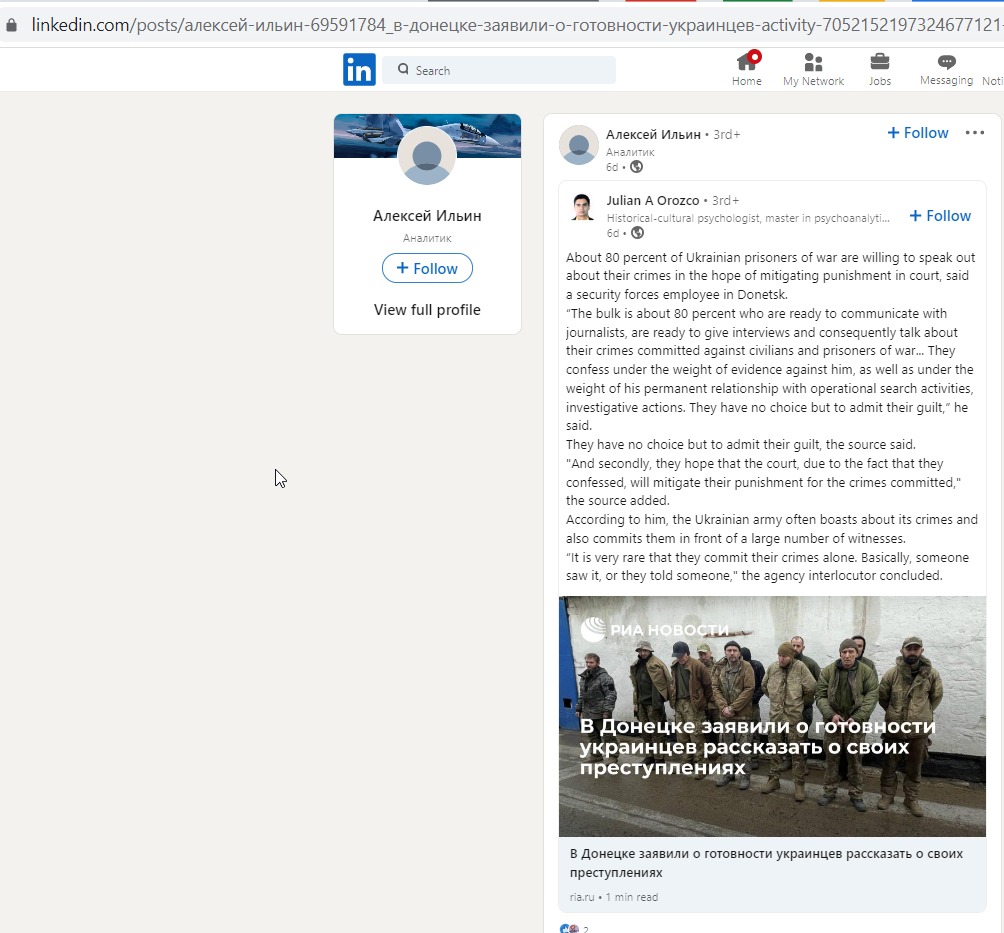Click sidebar profile card avatar
Screen dimensions: 1004x933
point(427,156)
